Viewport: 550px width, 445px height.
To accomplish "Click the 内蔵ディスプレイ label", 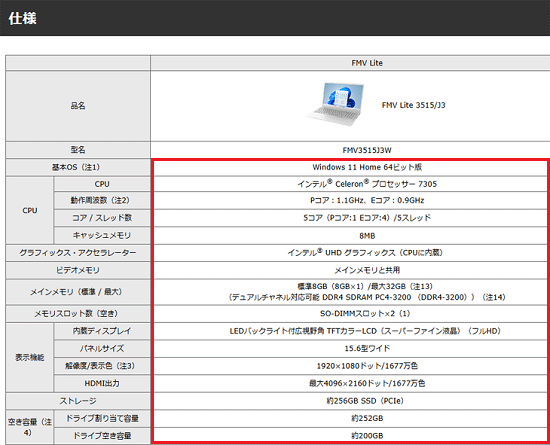I will pyautogui.click(x=102, y=331).
